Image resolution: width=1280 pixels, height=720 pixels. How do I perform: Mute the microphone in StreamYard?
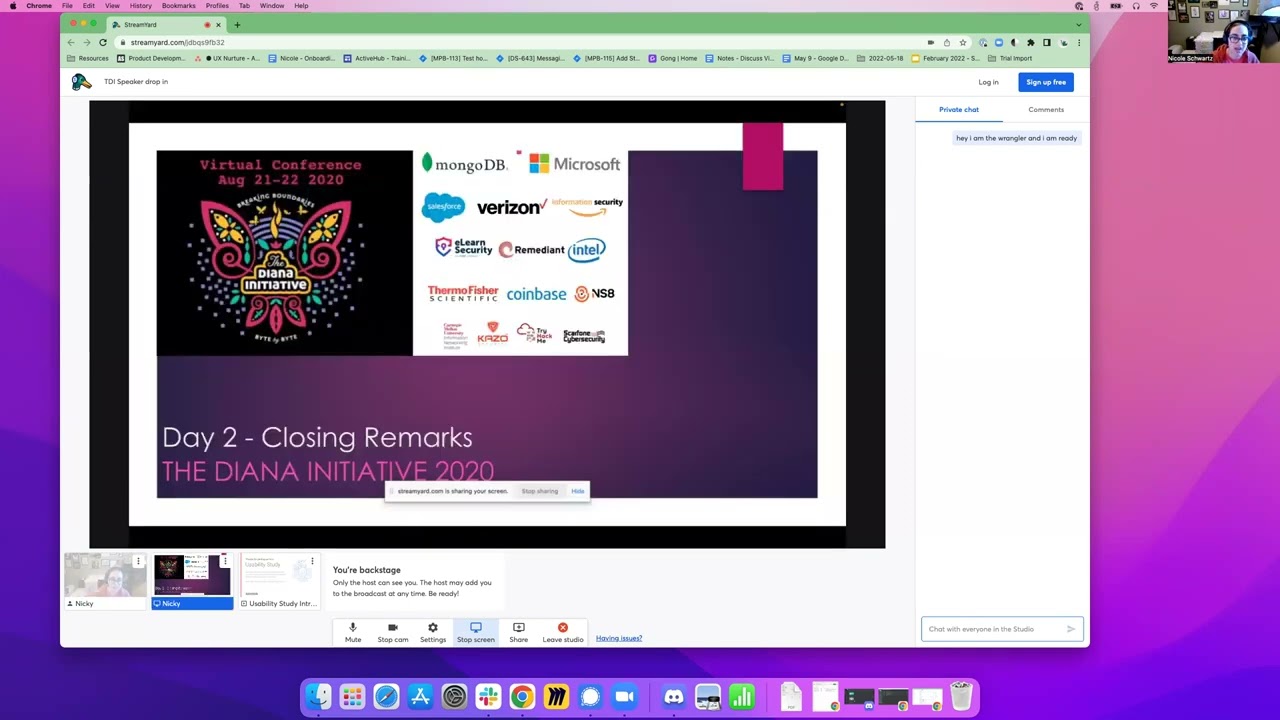point(353,632)
